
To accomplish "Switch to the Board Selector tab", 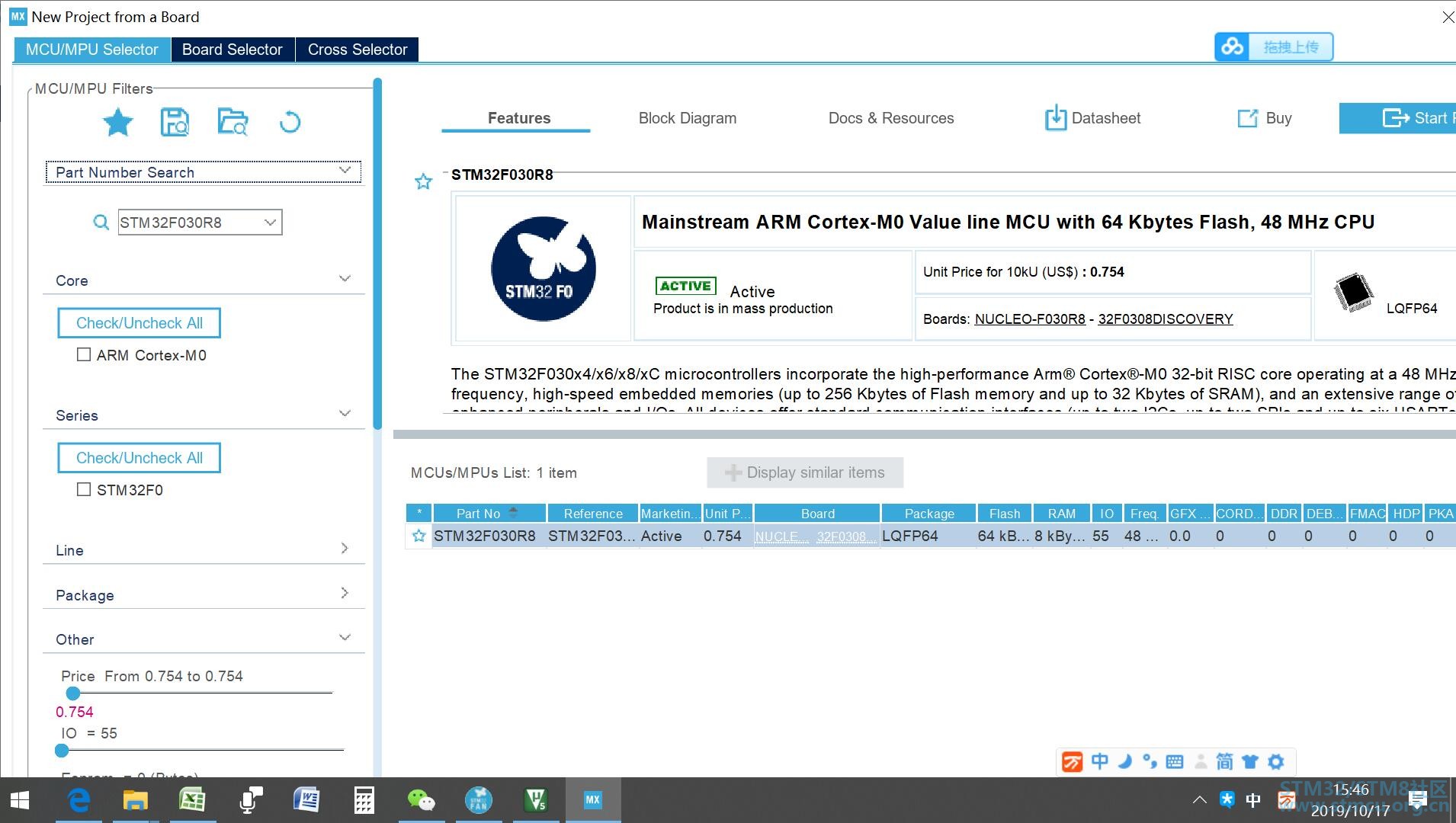I will [x=233, y=50].
